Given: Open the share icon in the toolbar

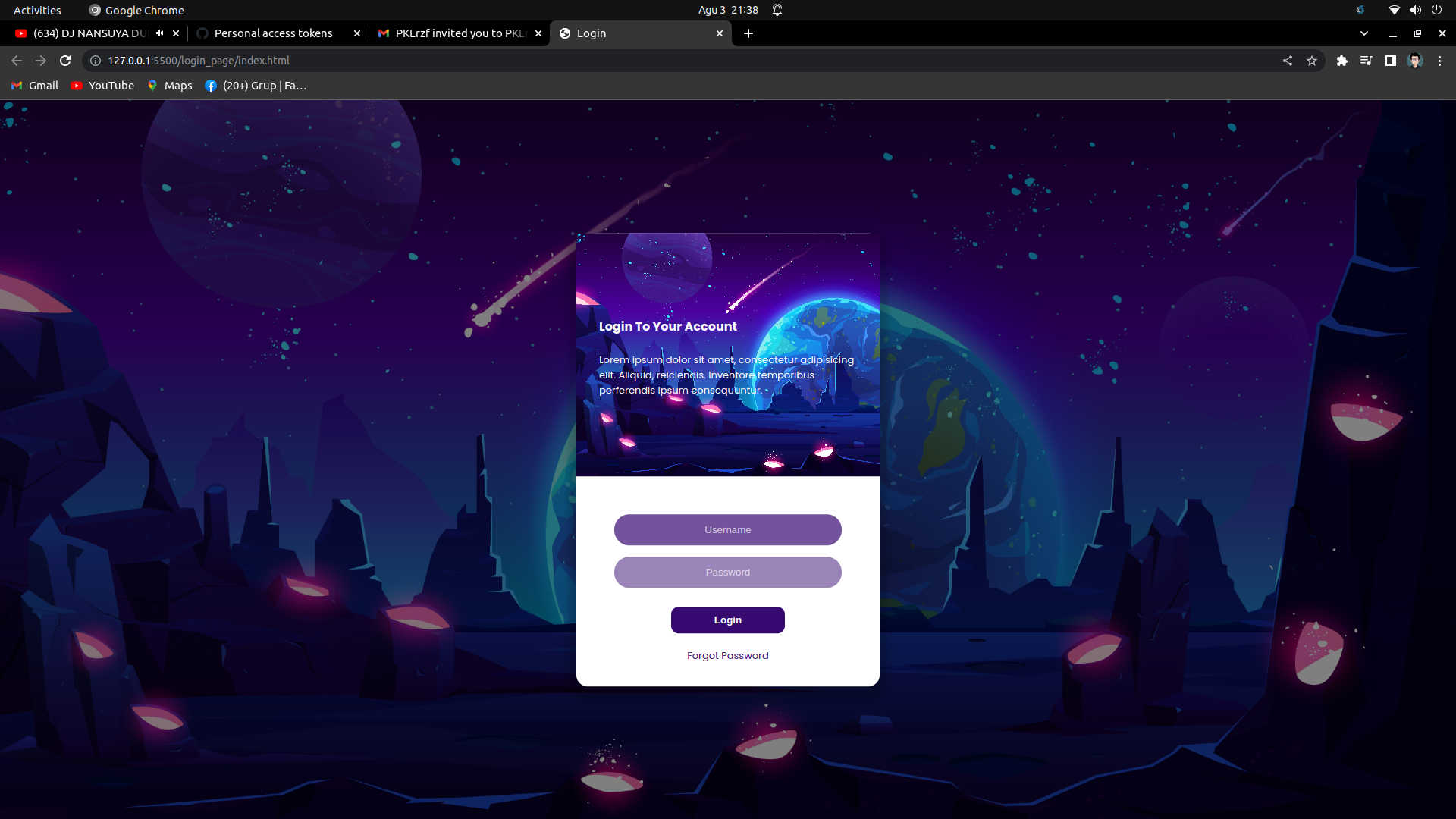Looking at the screenshot, I should click(x=1288, y=61).
